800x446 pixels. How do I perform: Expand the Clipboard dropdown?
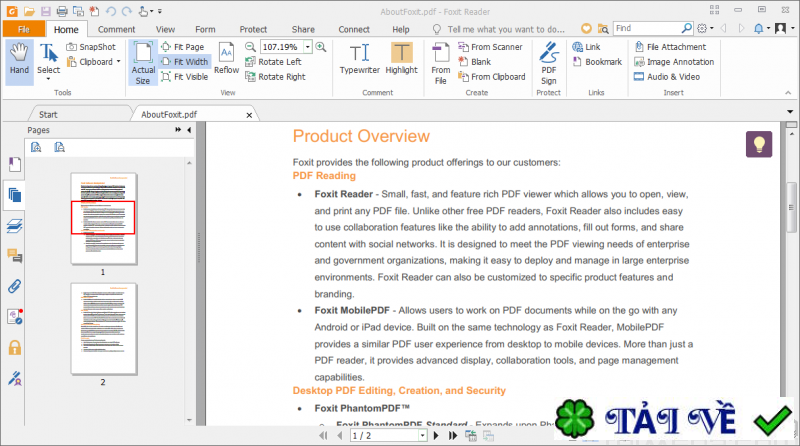(x=117, y=62)
